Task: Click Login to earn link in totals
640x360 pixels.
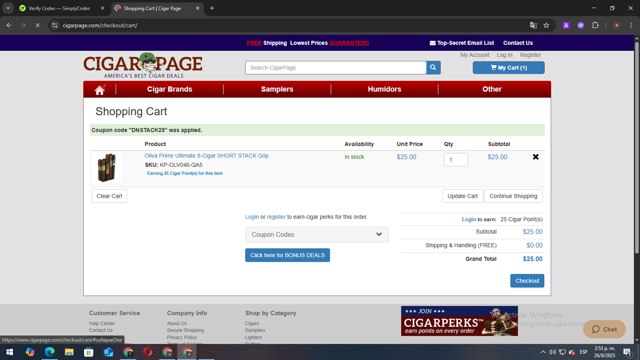Action: click(469, 220)
